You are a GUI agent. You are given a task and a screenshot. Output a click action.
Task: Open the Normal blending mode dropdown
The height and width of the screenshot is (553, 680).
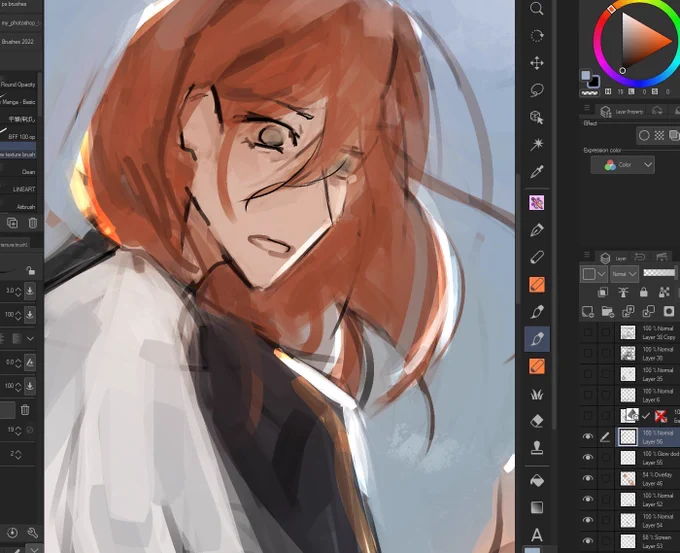(x=624, y=274)
